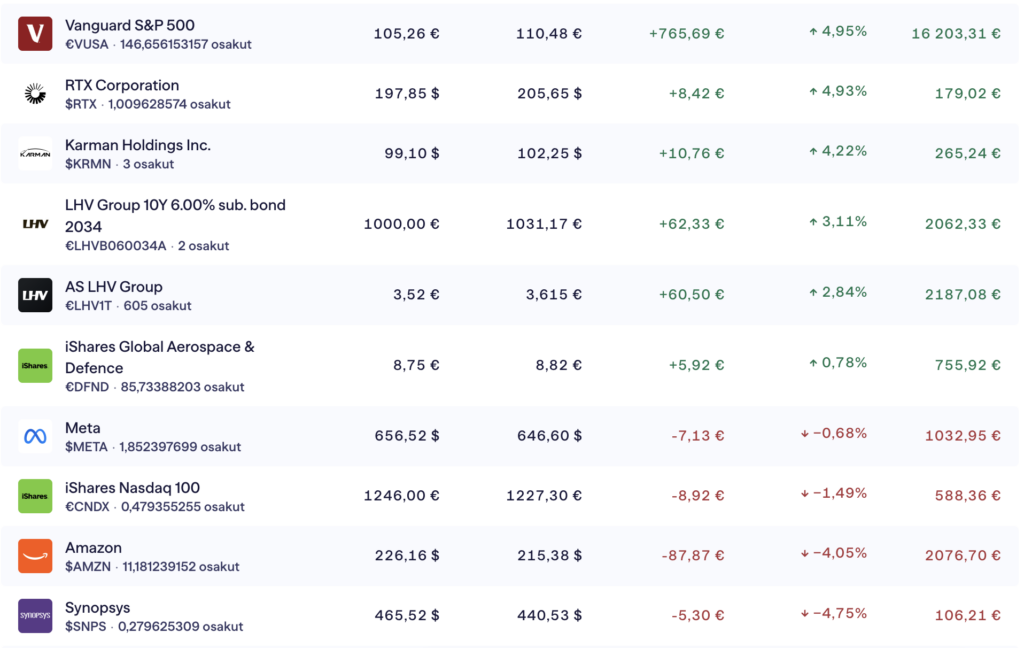Viewport: 1024px width, 648px height.
Task: Open the RTX Corporation holding name
Action: coord(122,85)
